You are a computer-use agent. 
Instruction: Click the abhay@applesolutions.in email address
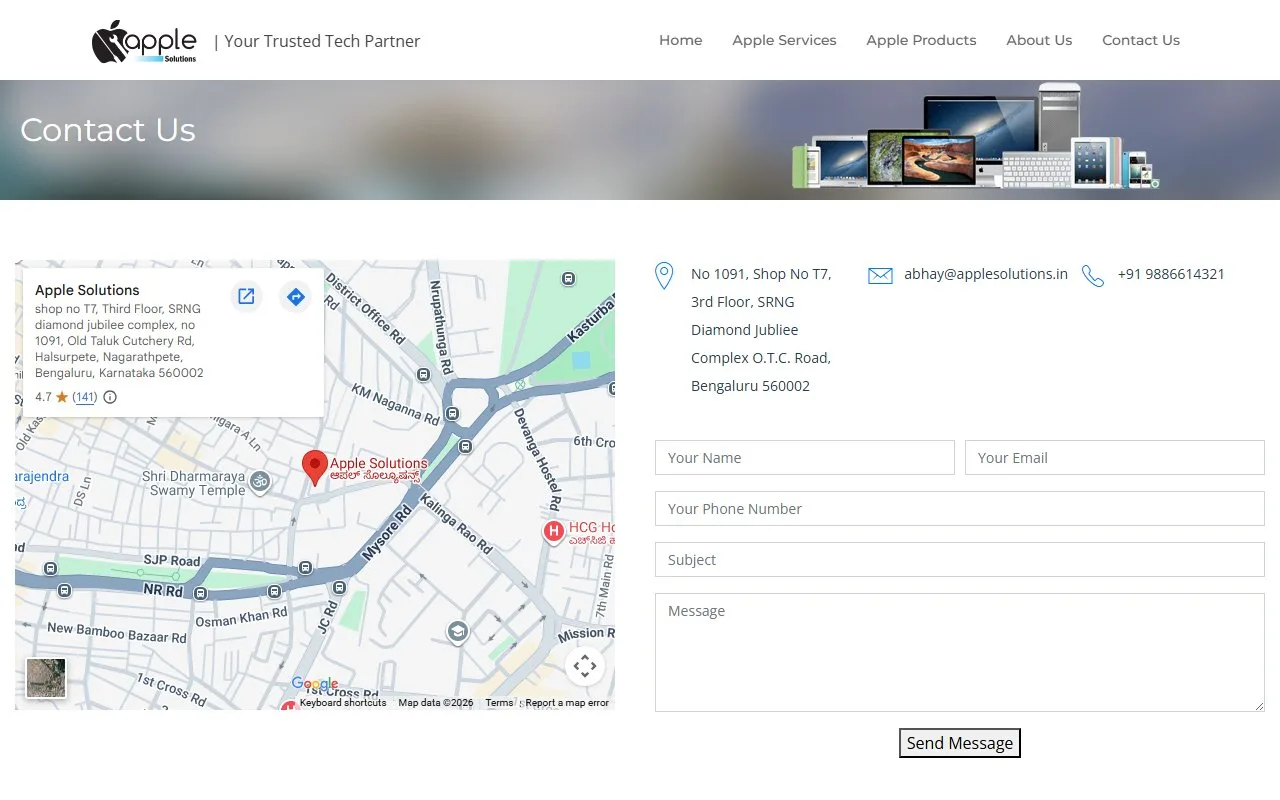pos(986,274)
